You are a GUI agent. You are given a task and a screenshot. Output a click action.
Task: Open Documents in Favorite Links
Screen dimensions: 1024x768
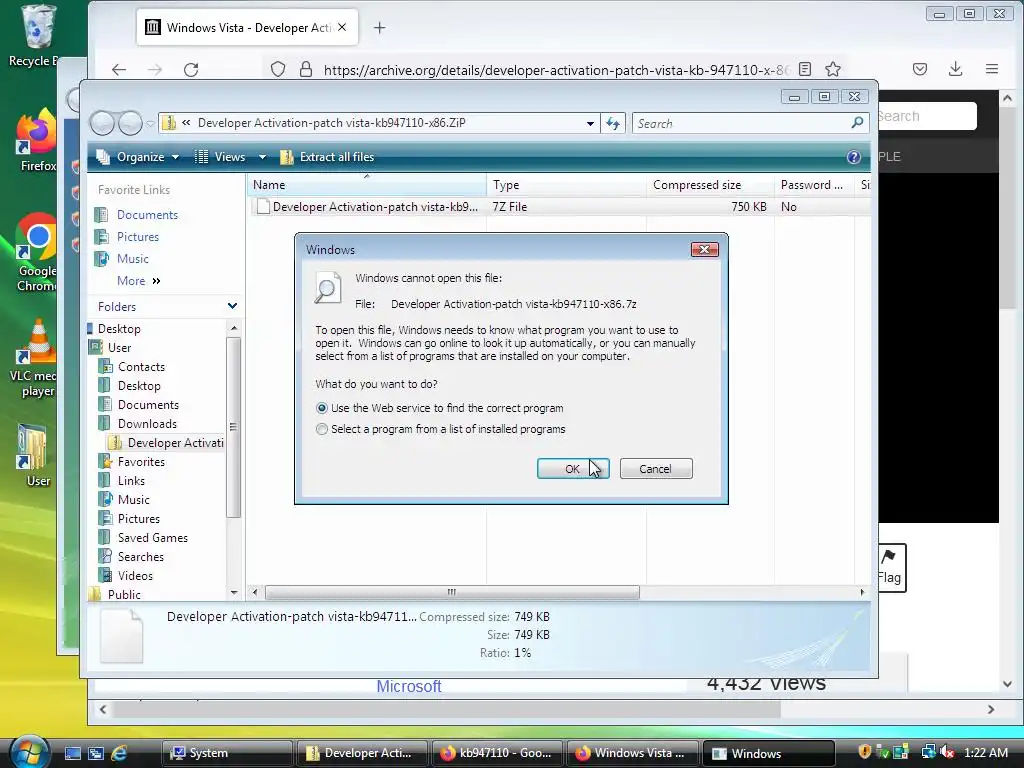point(147,215)
